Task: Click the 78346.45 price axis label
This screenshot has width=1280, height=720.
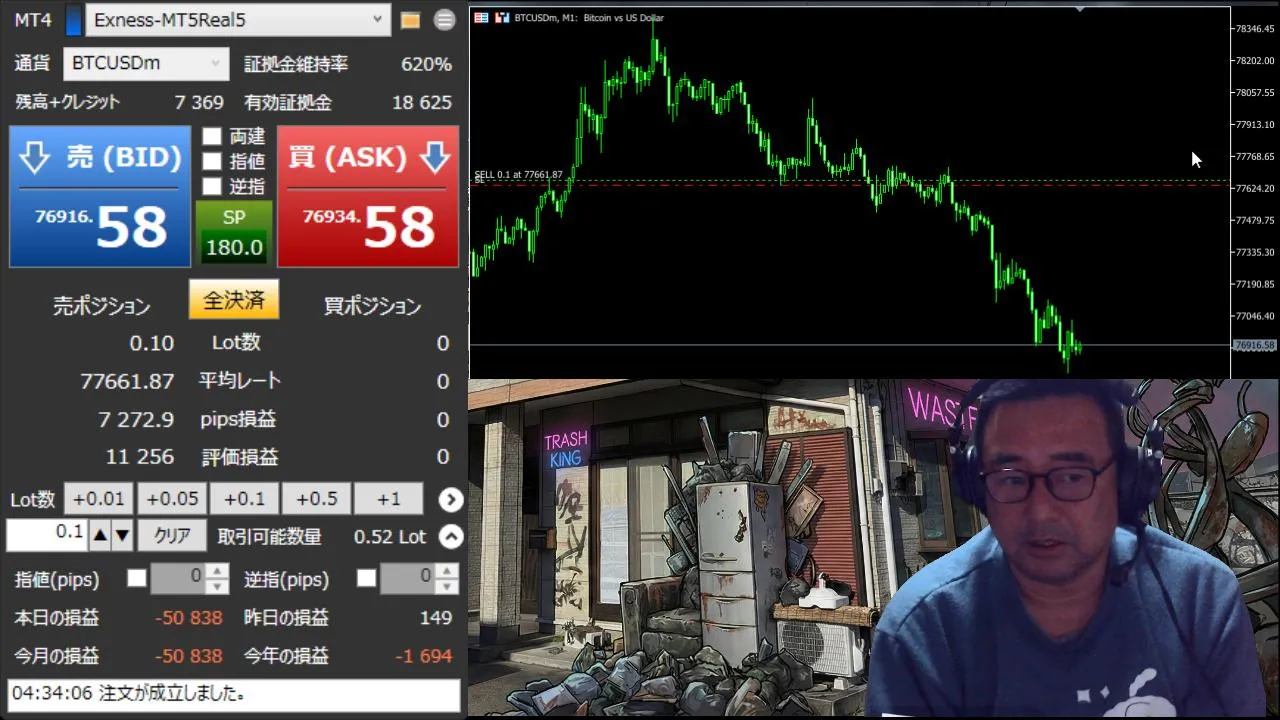Action: pyautogui.click(x=1255, y=29)
